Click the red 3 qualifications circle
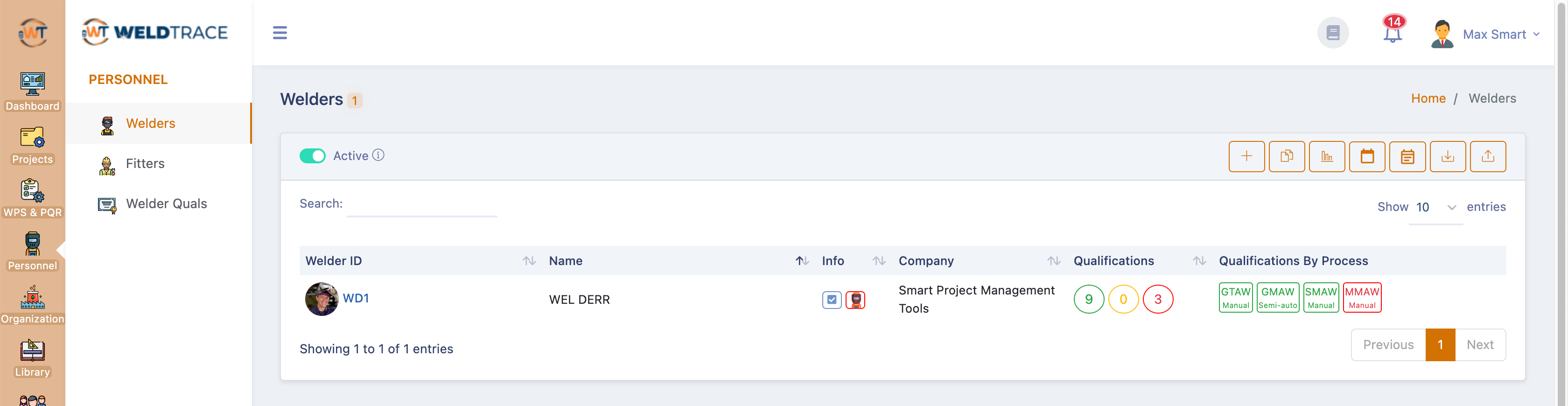This screenshot has height=406, width=1568. pos(1157,300)
